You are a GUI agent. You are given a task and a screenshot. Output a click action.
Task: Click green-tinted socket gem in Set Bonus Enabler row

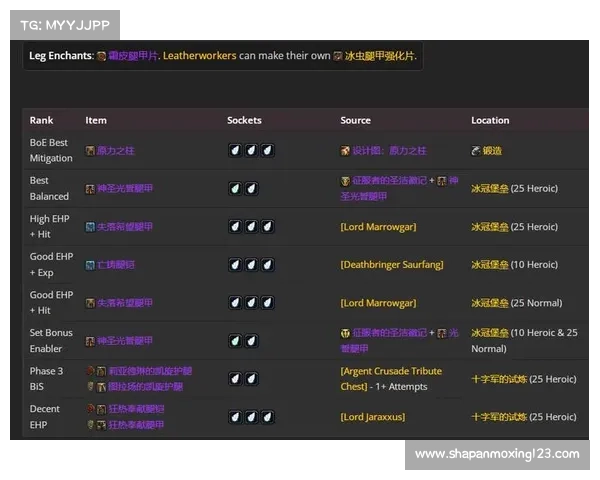click(235, 341)
